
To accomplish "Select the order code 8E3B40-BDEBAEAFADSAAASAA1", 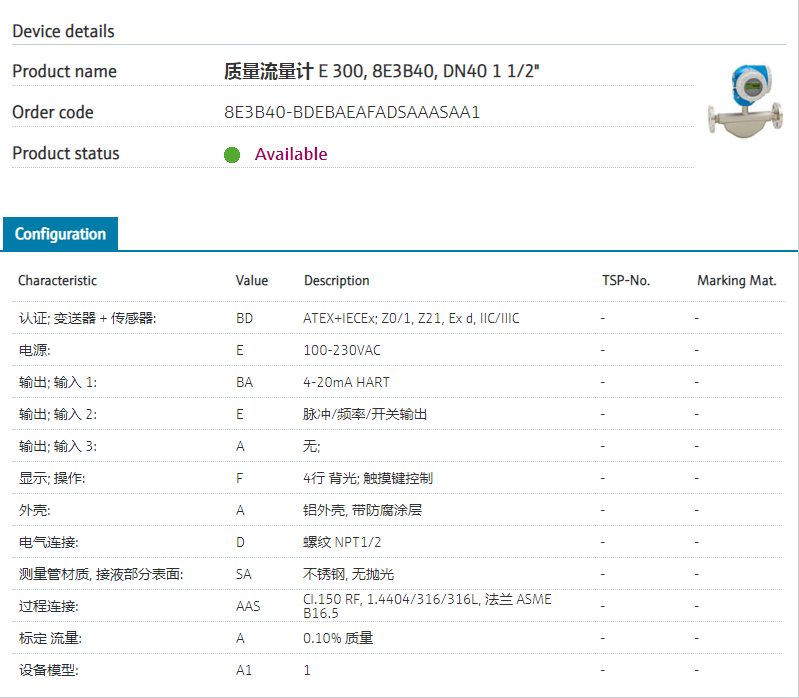I will (x=352, y=112).
